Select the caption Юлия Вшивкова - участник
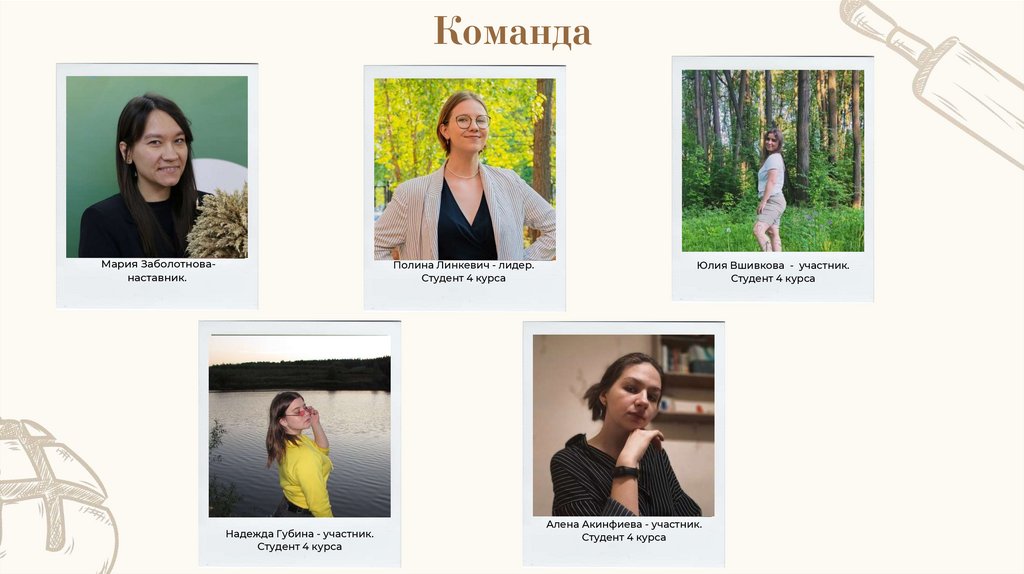1024x574 pixels. click(x=773, y=265)
